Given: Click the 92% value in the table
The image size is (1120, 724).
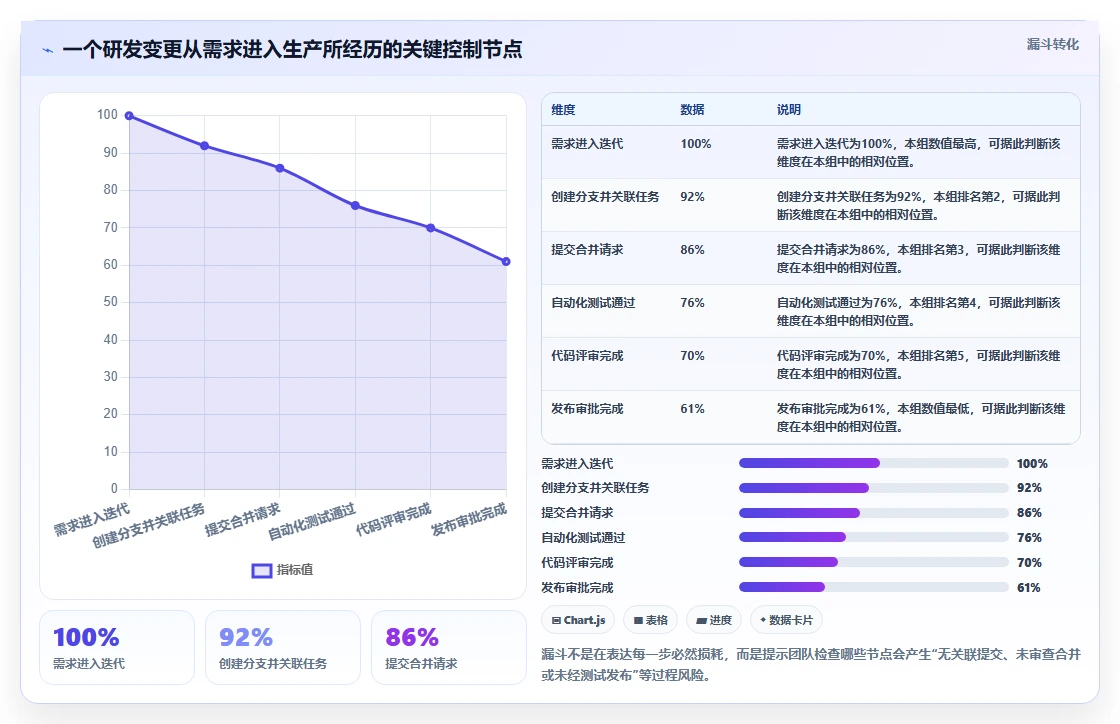Looking at the screenshot, I should point(692,197).
